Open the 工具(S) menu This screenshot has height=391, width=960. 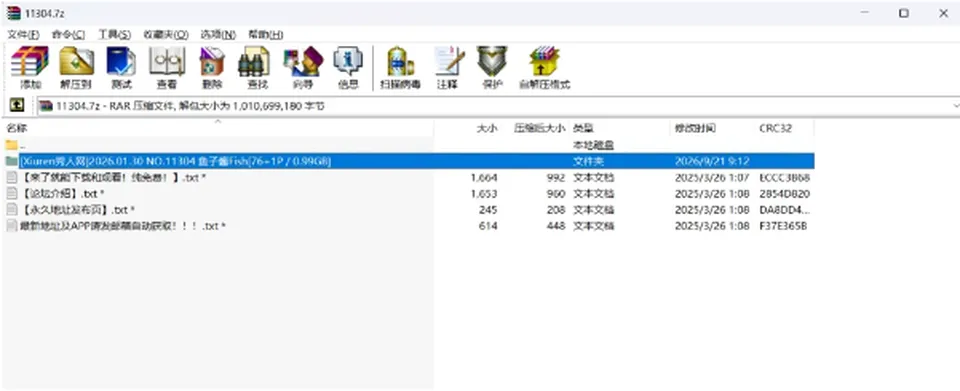point(114,34)
